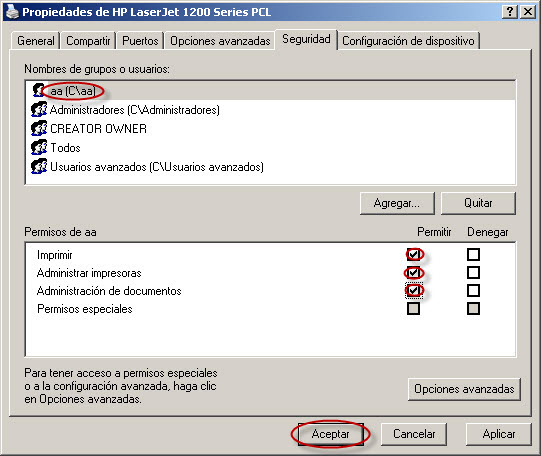
Task: Check Denegar for Administrar impresoras
Action: [473, 272]
